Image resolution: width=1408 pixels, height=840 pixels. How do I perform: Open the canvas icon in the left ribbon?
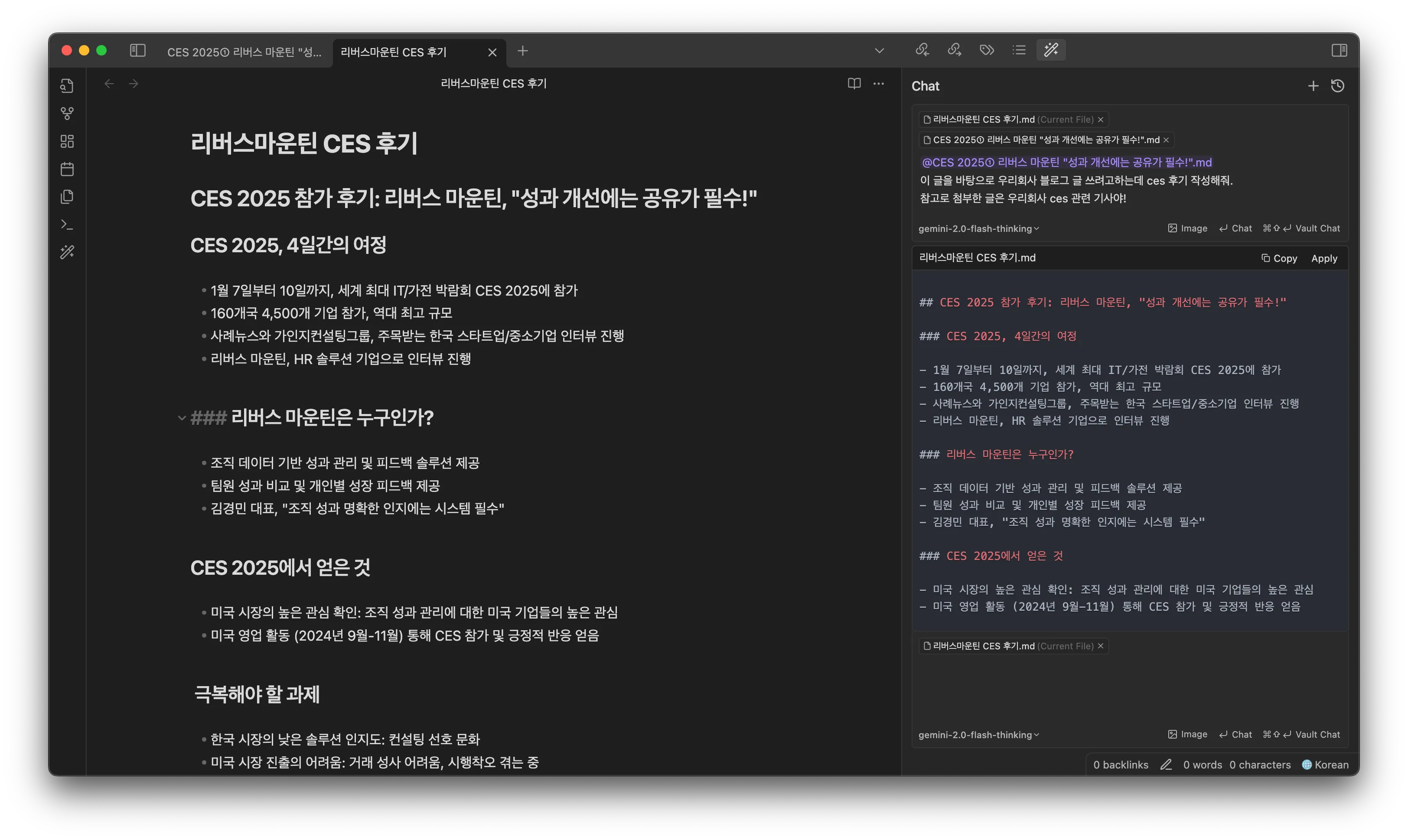(x=67, y=141)
